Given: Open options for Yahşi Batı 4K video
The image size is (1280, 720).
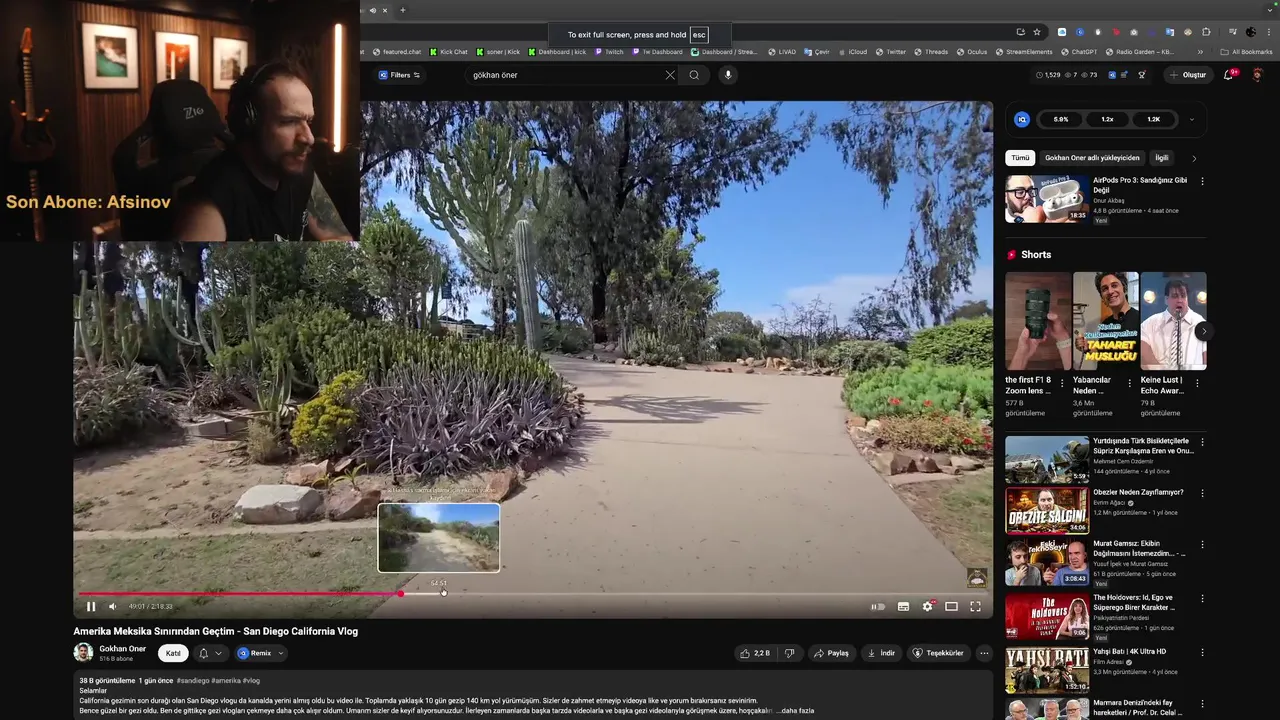Looking at the screenshot, I should [1202, 652].
